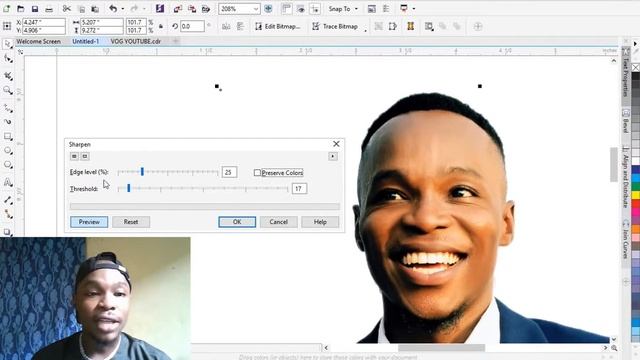Cut the selection with scissors icon

pyautogui.click(x=67, y=9)
